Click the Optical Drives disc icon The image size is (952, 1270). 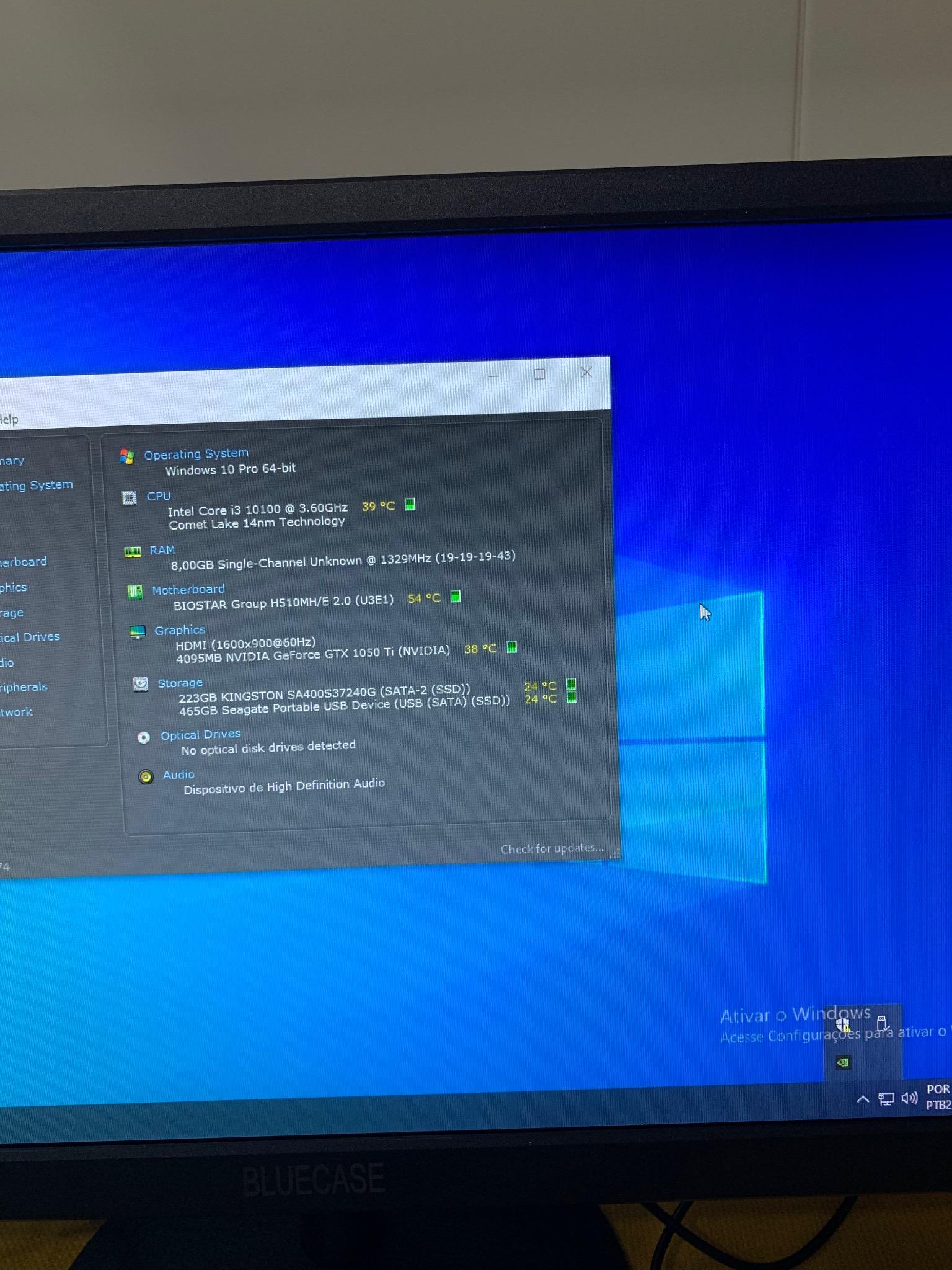143,737
